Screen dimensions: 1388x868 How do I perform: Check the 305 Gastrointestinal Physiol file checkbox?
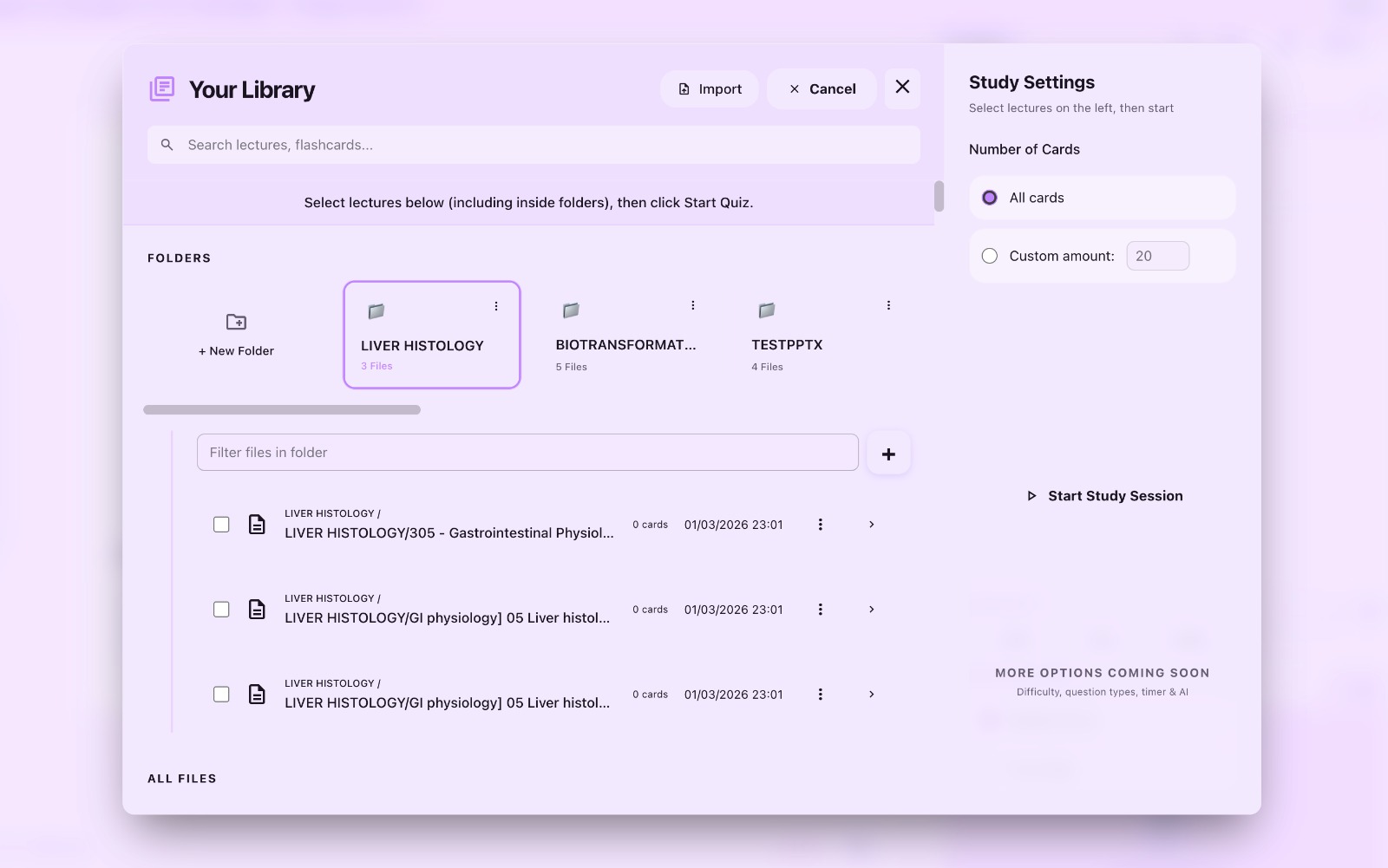pos(221,525)
